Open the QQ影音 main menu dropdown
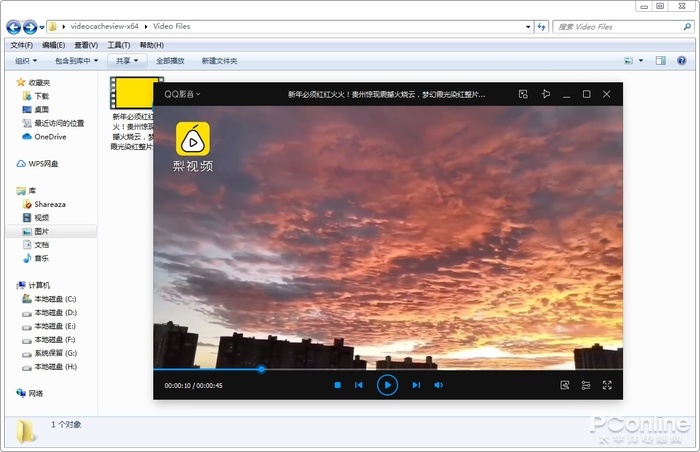The image size is (700, 452). click(x=183, y=95)
